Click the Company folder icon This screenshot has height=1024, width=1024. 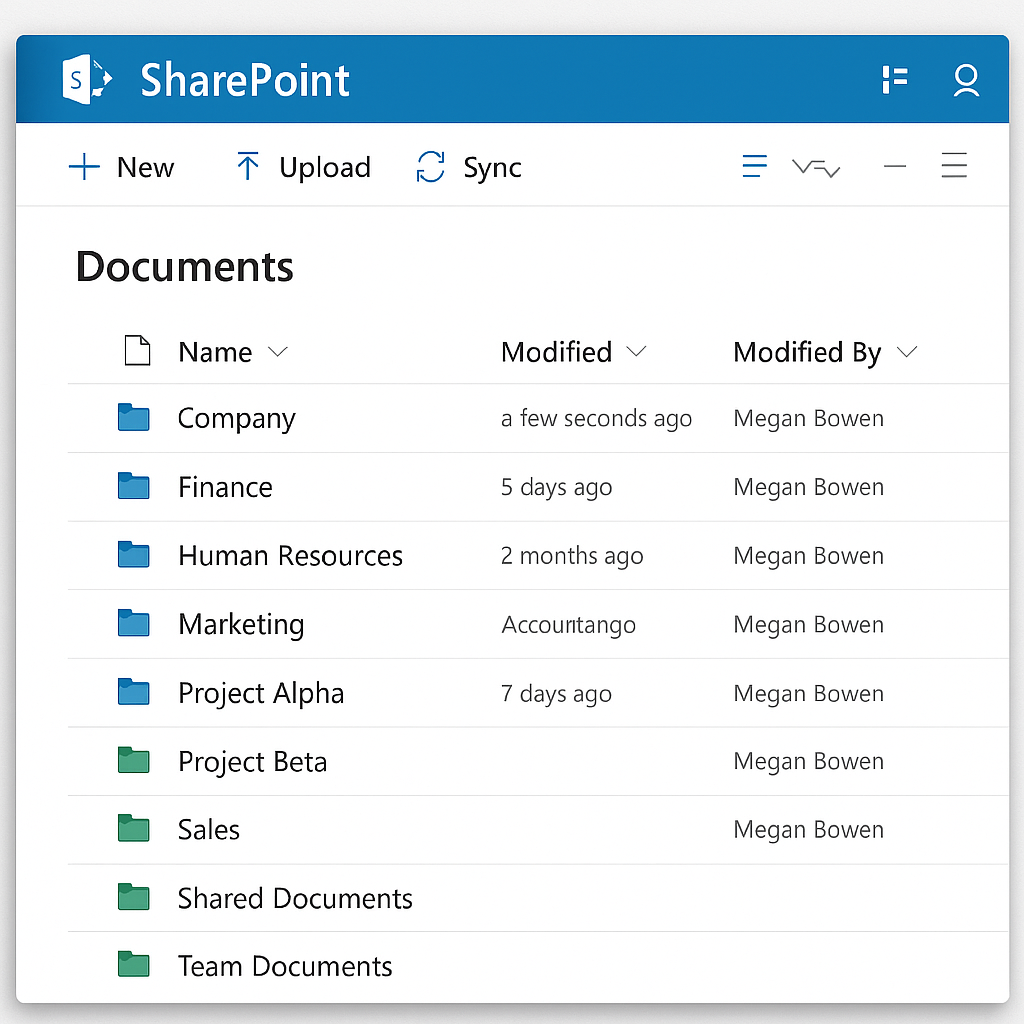(x=133, y=418)
